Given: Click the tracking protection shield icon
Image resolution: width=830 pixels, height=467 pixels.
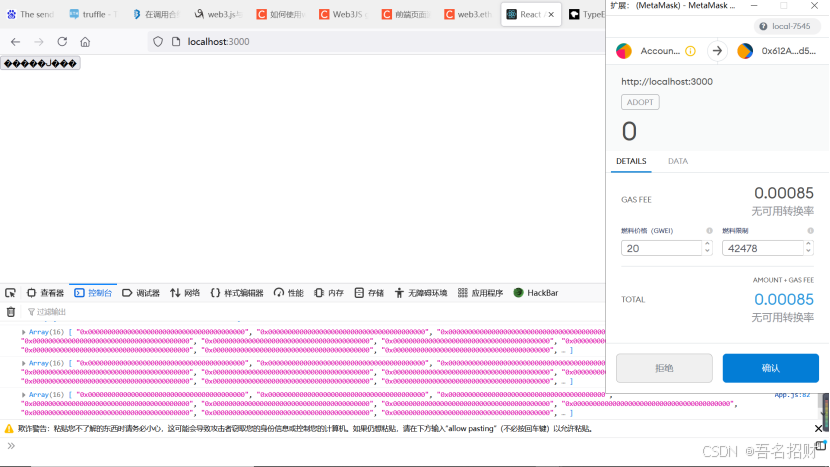Looking at the screenshot, I should point(158,42).
